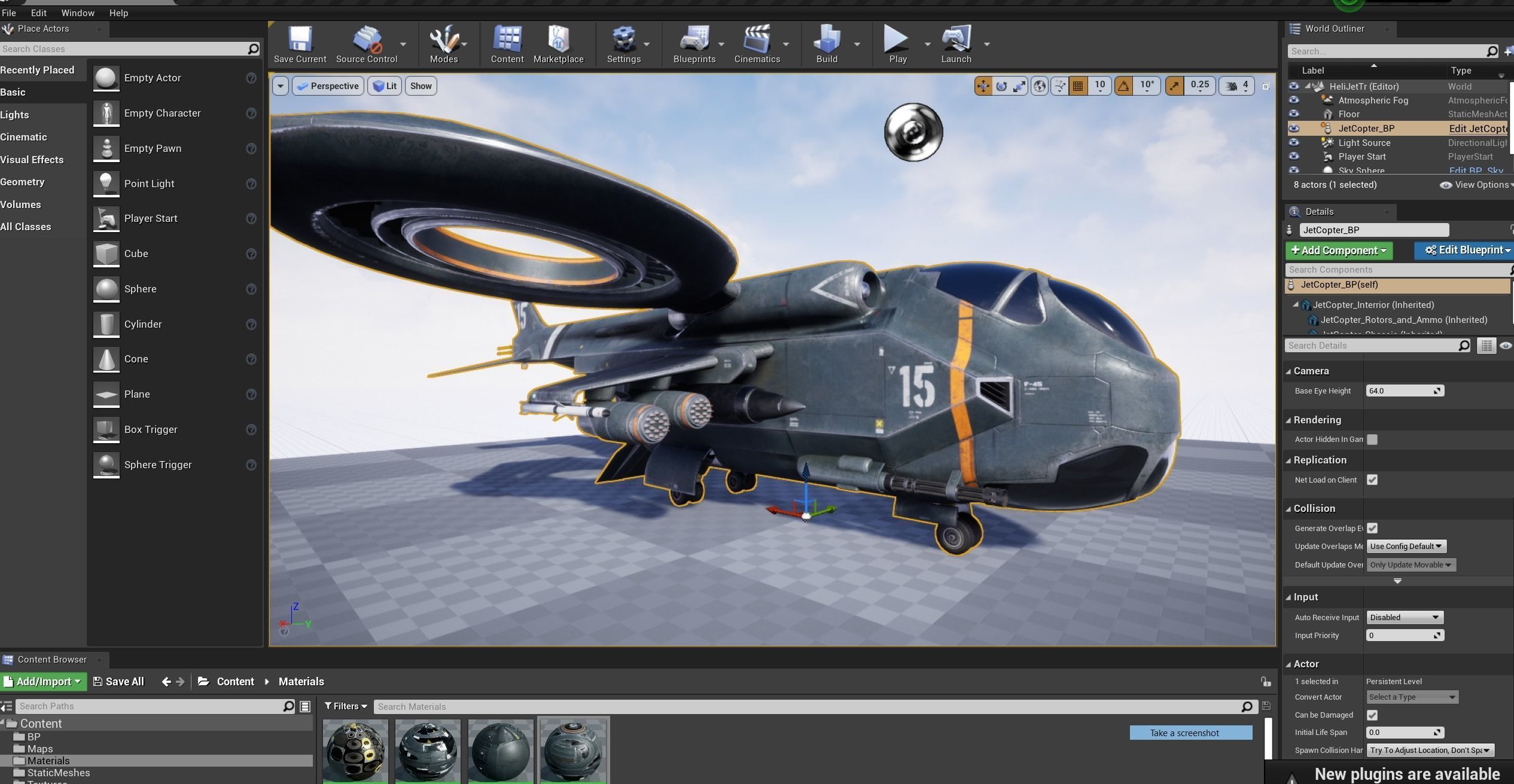Select the rotate gizmo tool
The image size is (1514, 784).
(1001, 86)
